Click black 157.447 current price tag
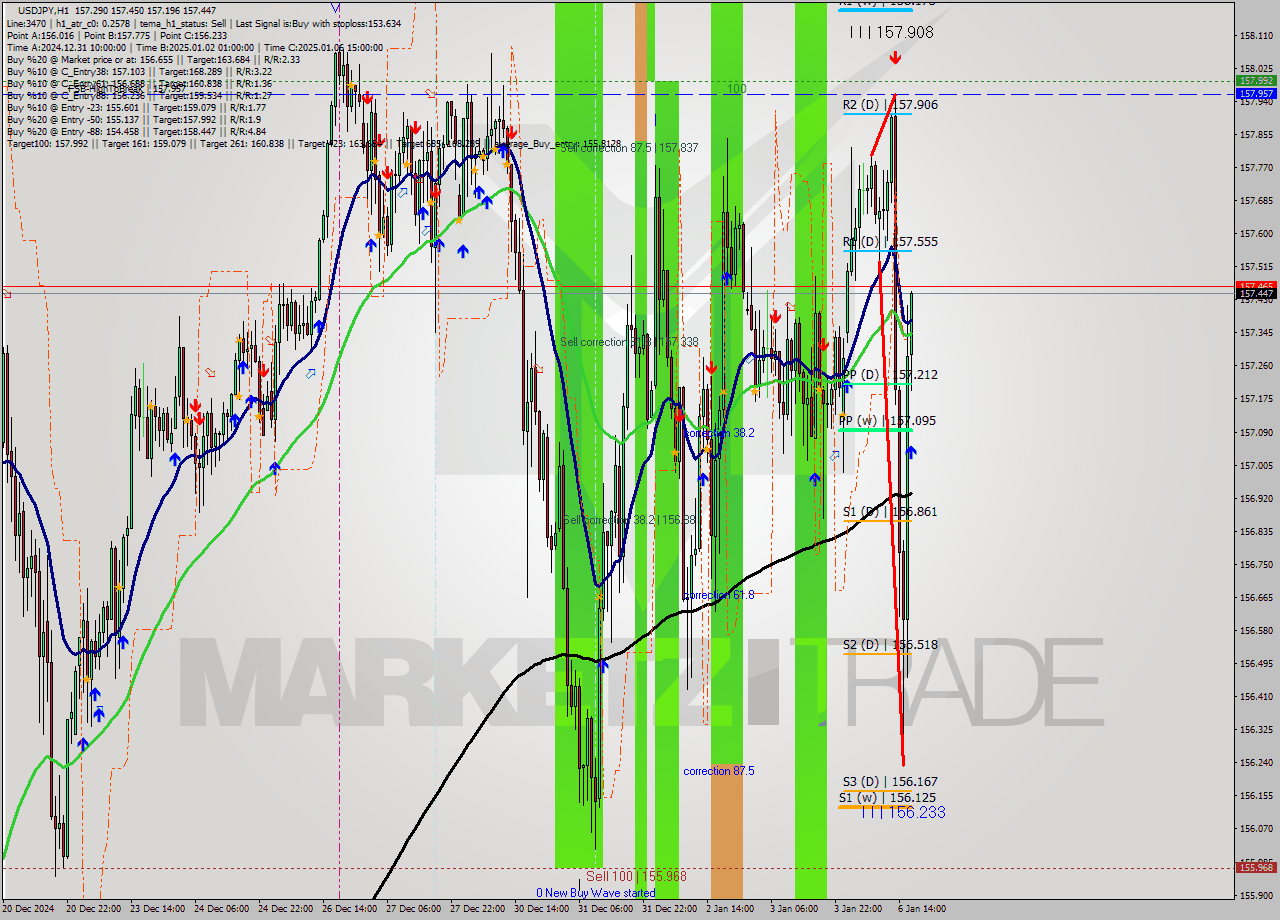This screenshot has height=920, width=1280. pos(1256,293)
